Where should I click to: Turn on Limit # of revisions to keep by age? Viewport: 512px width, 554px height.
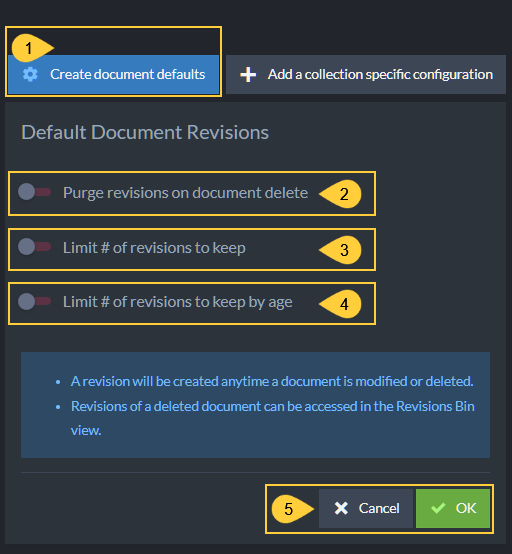35,301
